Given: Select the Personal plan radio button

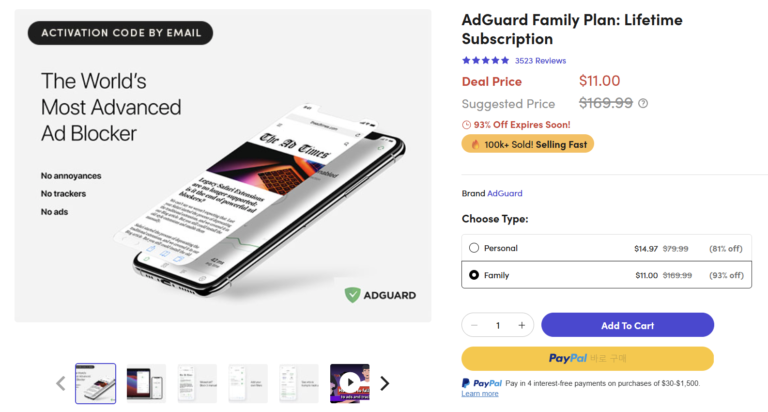Looking at the screenshot, I should coord(474,247).
